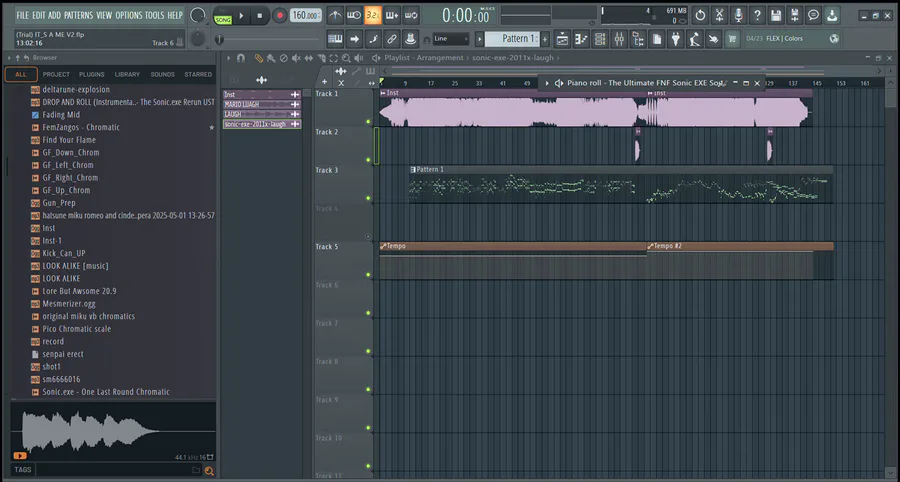Select the ALL browser tab
Viewport: 900px width, 482px height.
point(21,74)
